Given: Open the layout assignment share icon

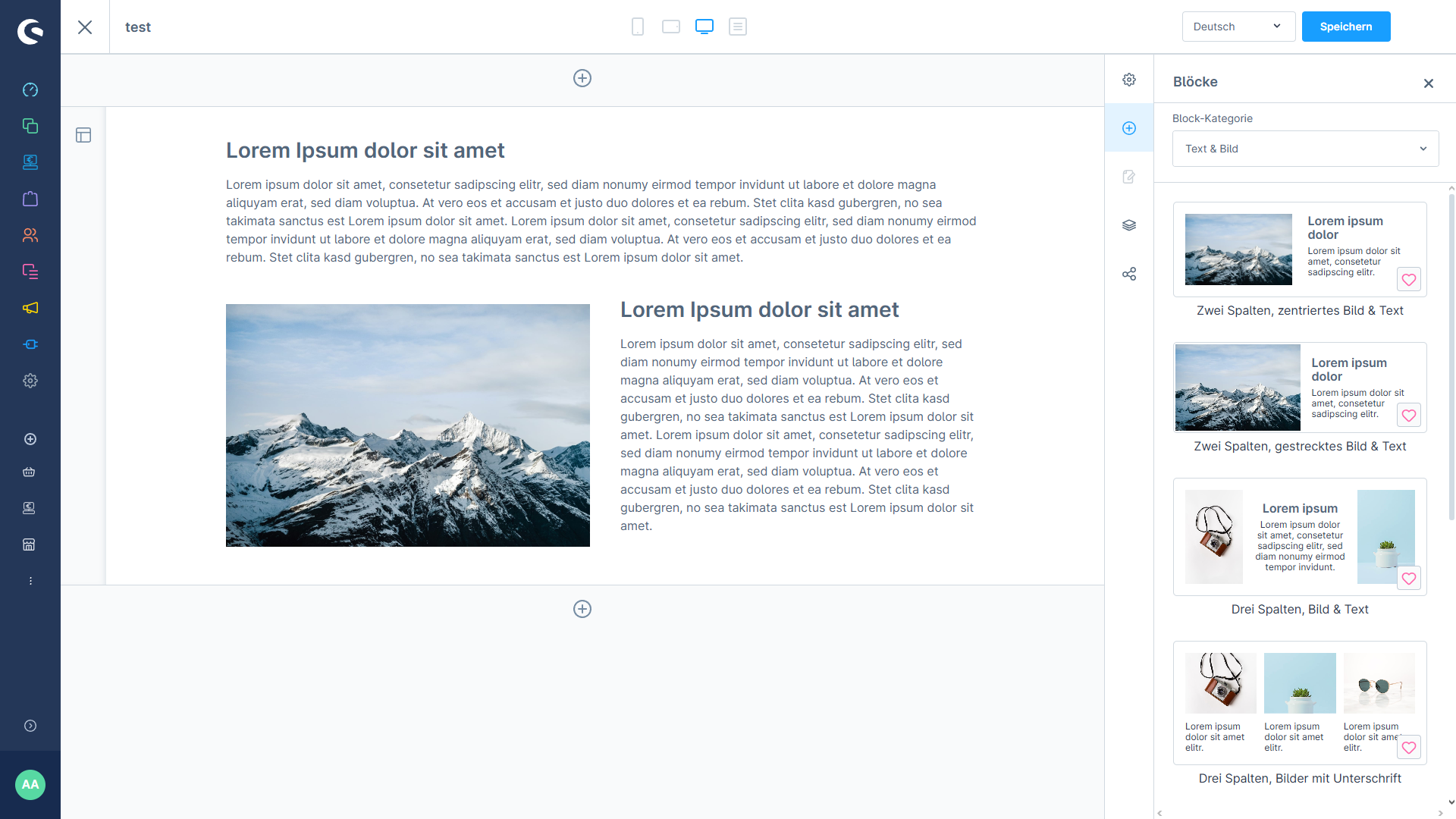Looking at the screenshot, I should (x=1129, y=274).
